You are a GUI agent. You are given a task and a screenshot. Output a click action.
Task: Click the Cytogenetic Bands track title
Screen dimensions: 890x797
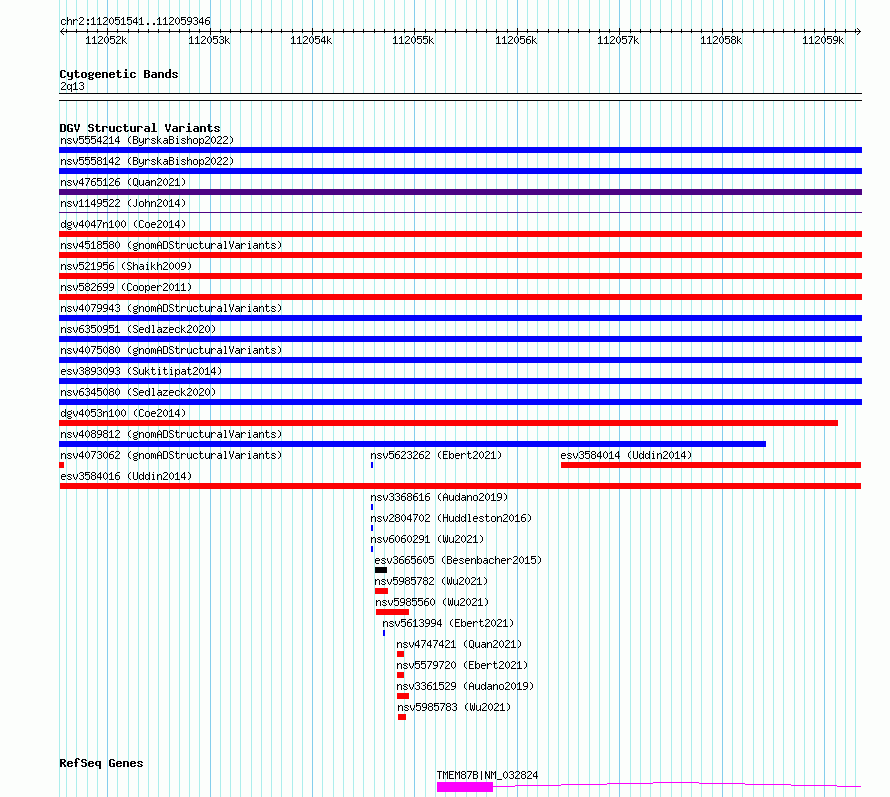pos(119,74)
